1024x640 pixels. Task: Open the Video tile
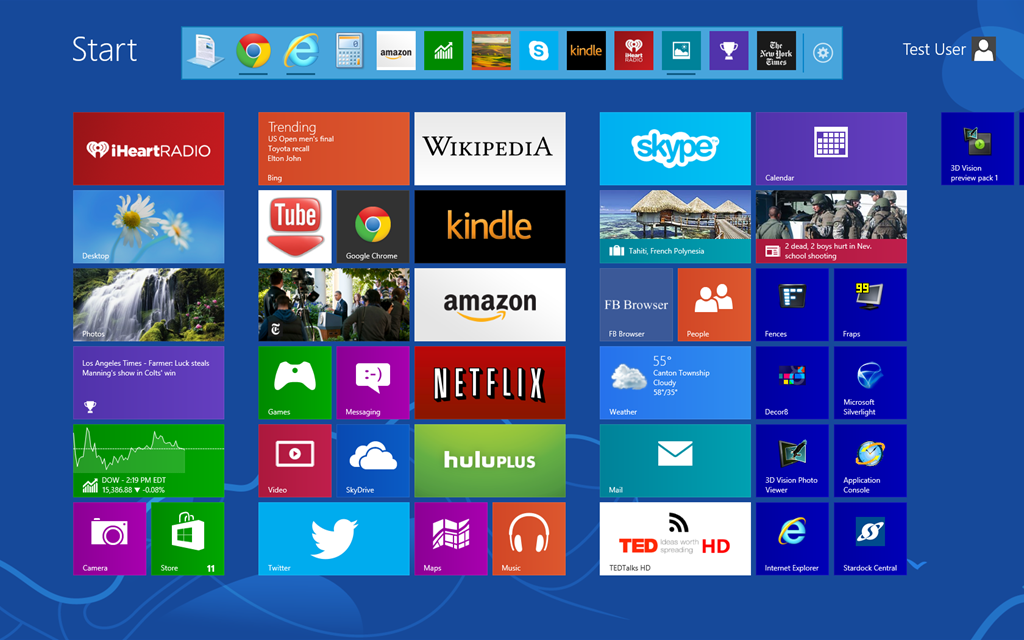pos(295,461)
